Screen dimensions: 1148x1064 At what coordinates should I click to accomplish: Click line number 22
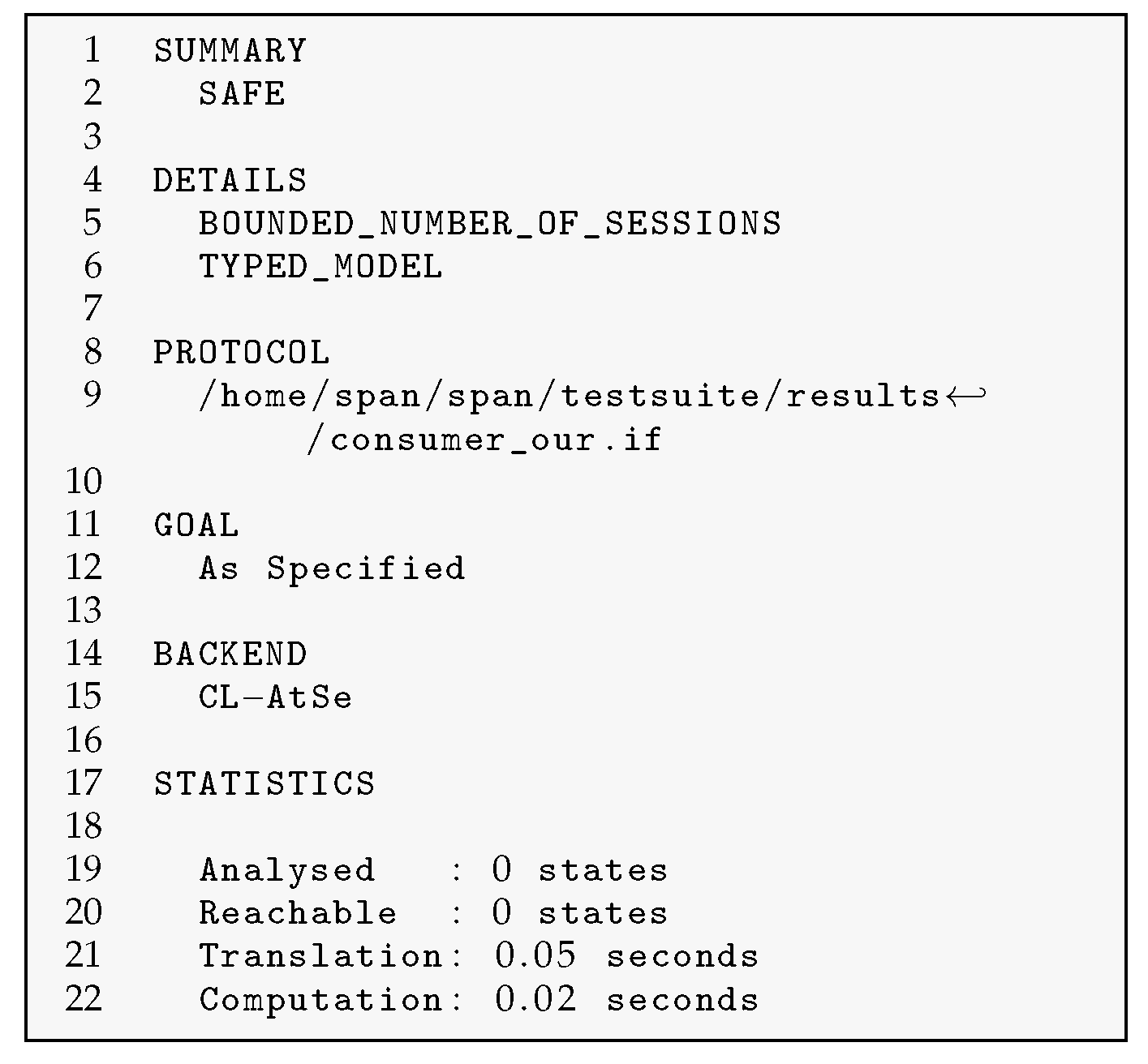84,999
